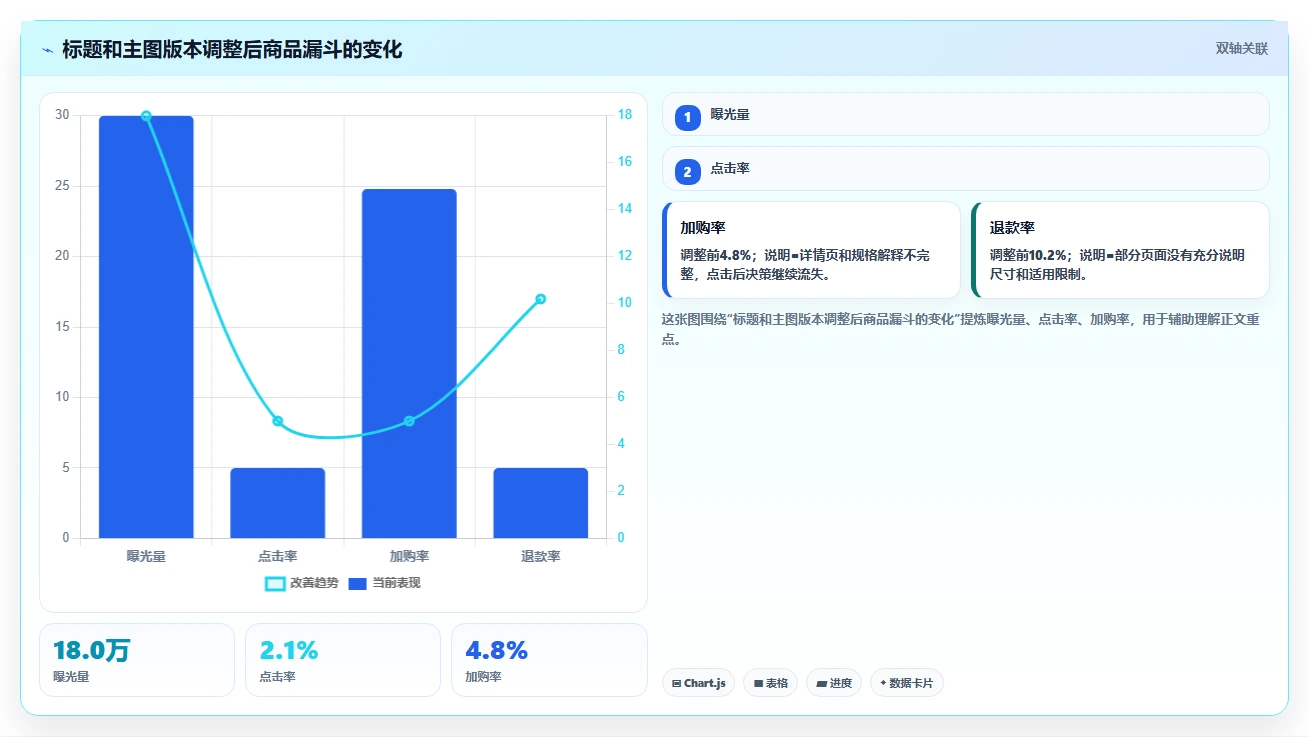This screenshot has height=737, width=1309.
Task: Select the short 点击率 bar in the chart
Action: [x=278, y=503]
